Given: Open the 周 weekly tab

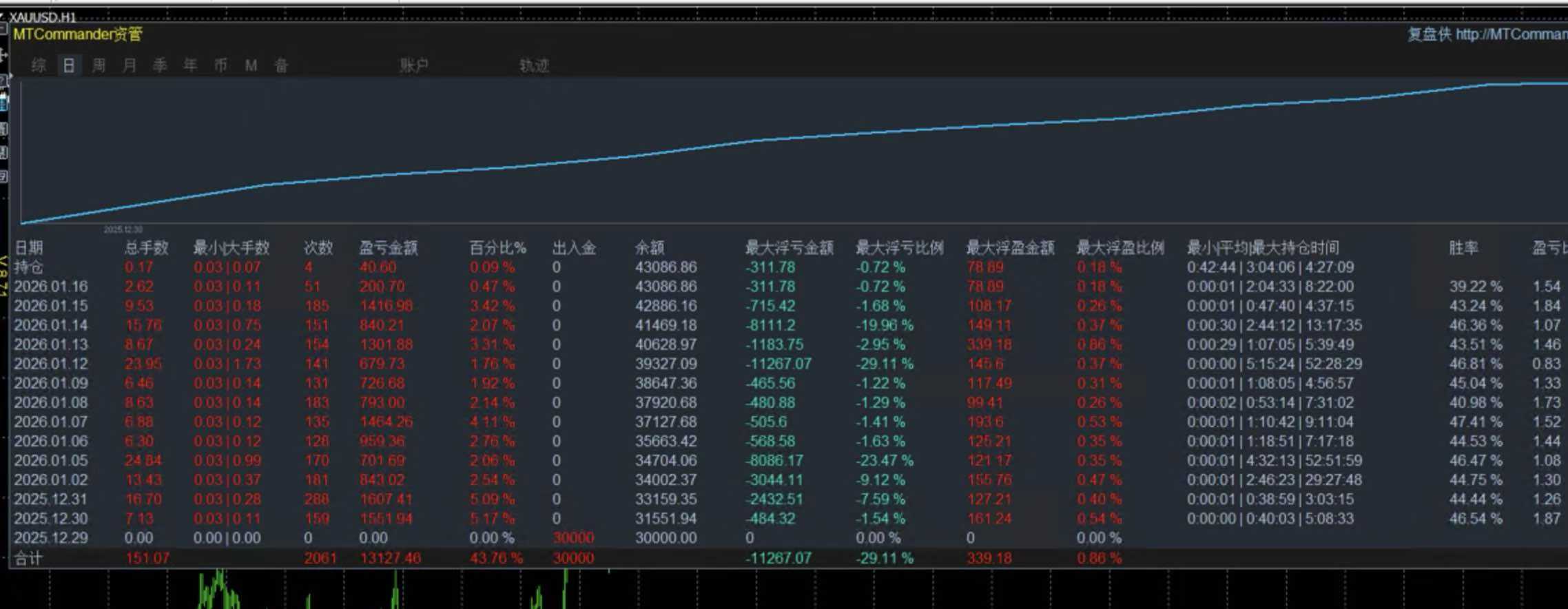Looking at the screenshot, I should pos(99,65).
